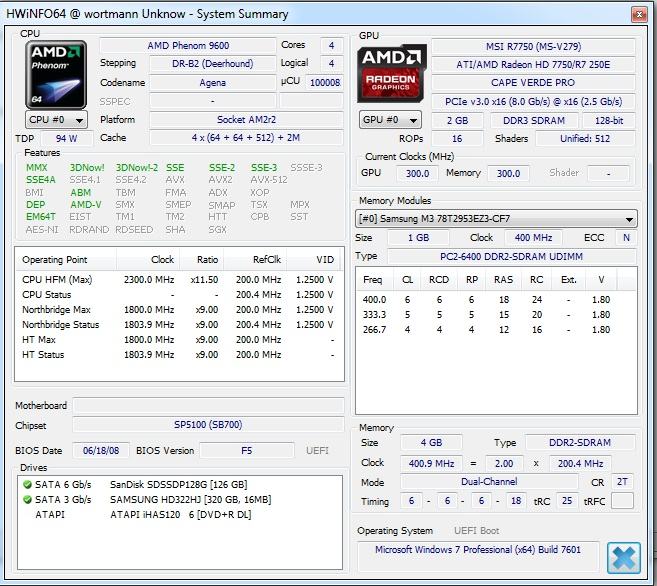Click the UEFI Boot label
Image resolution: width=657 pixels, height=586 pixels.
[x=476, y=531]
